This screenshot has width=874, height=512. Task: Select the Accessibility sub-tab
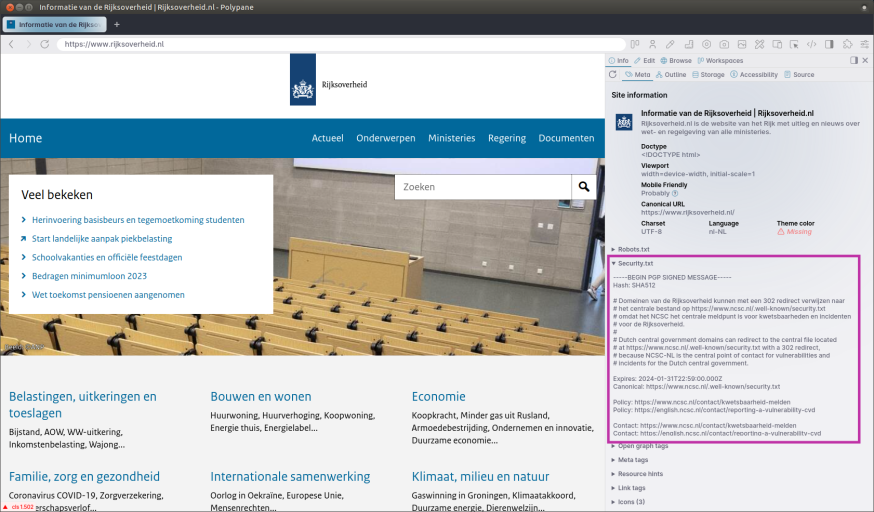[754, 74]
